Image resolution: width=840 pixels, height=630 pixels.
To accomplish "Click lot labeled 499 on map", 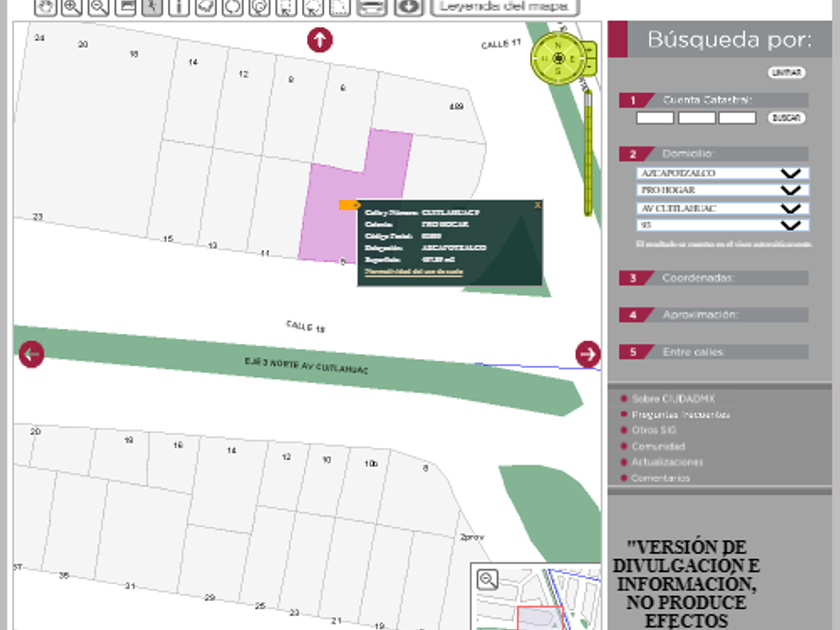I will (x=456, y=107).
